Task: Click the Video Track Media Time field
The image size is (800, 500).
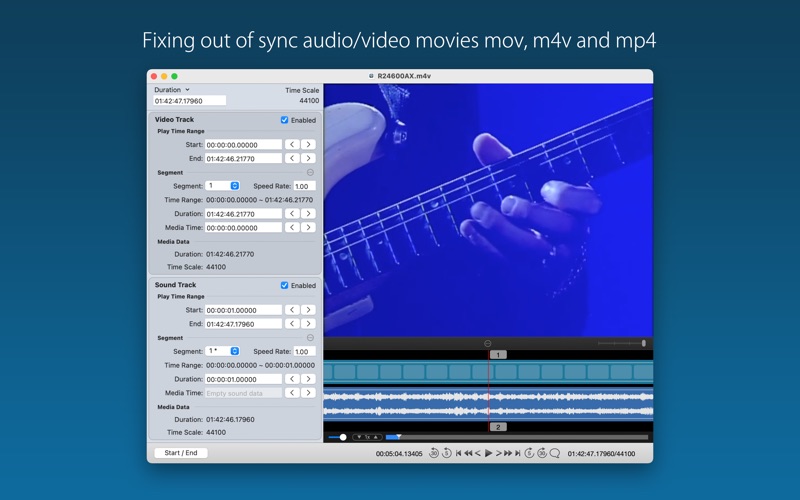Action: click(243, 227)
